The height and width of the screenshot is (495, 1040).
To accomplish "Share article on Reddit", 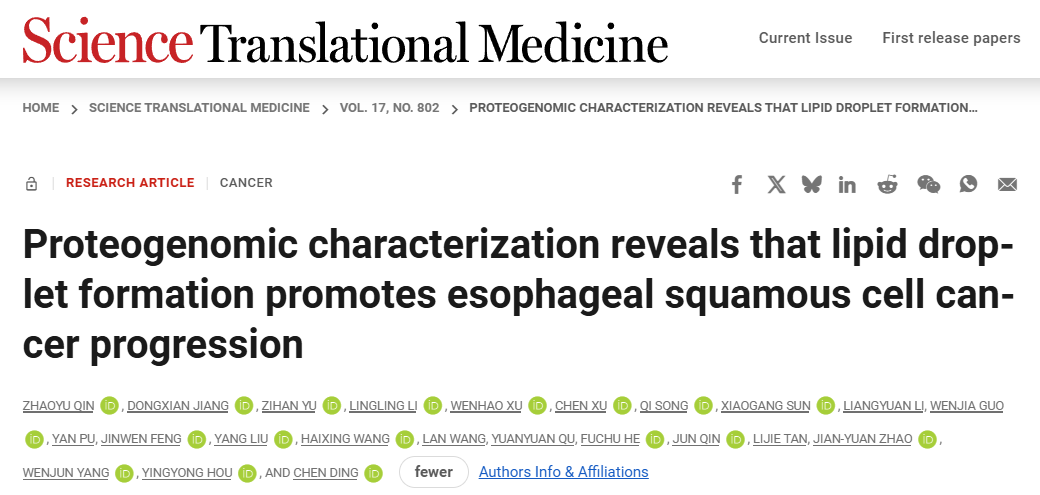I will (x=887, y=184).
